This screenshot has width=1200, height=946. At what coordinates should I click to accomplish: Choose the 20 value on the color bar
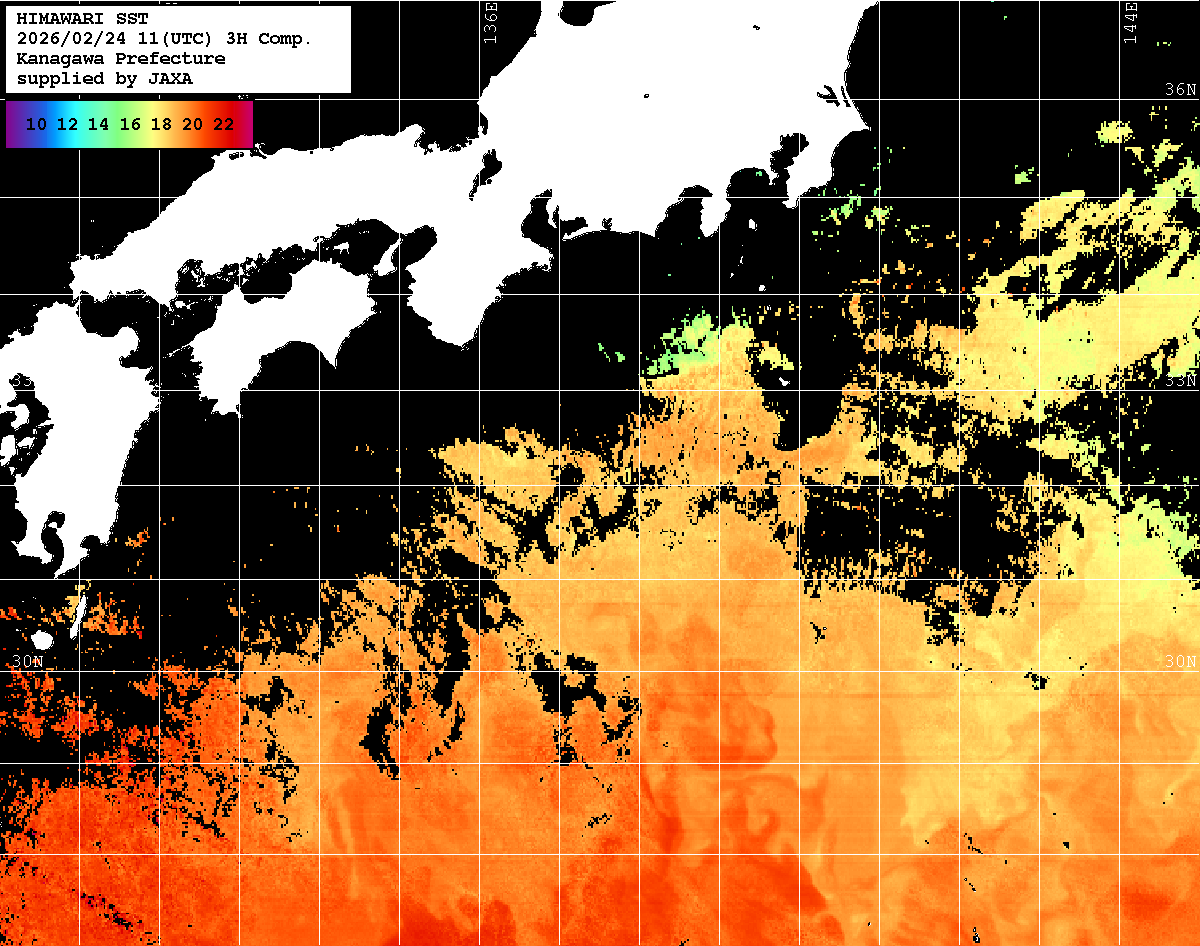[x=192, y=125]
